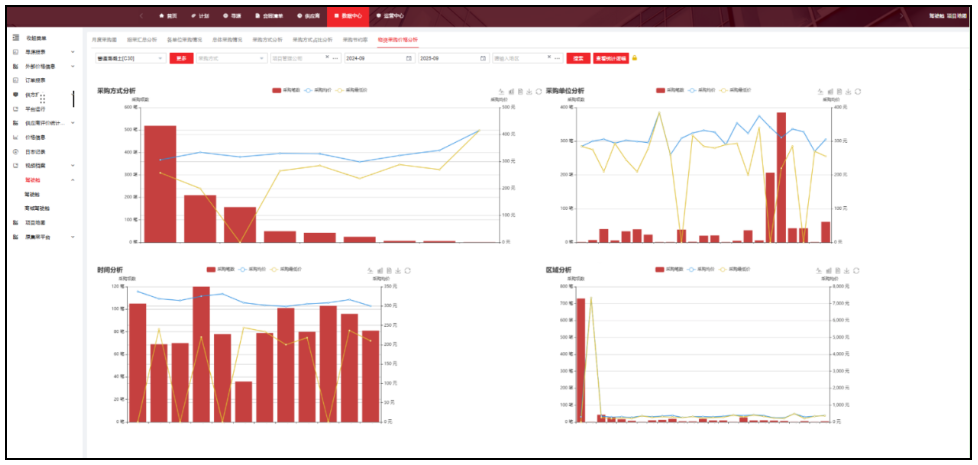Download 采购方式分析 chart as image
This screenshot has height=465, width=978.
530,92
